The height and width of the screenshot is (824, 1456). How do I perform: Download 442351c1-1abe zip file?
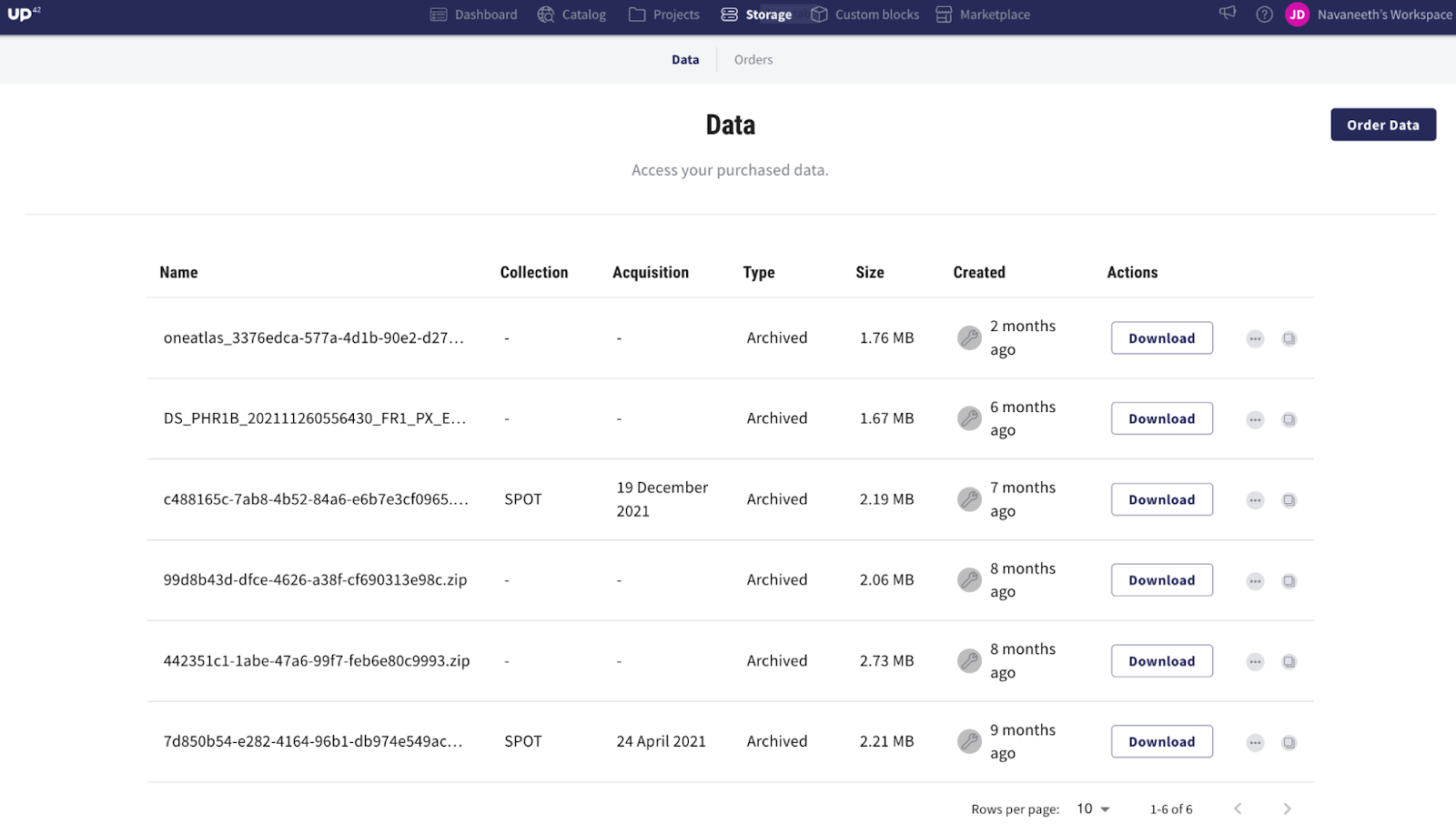[x=1162, y=661]
